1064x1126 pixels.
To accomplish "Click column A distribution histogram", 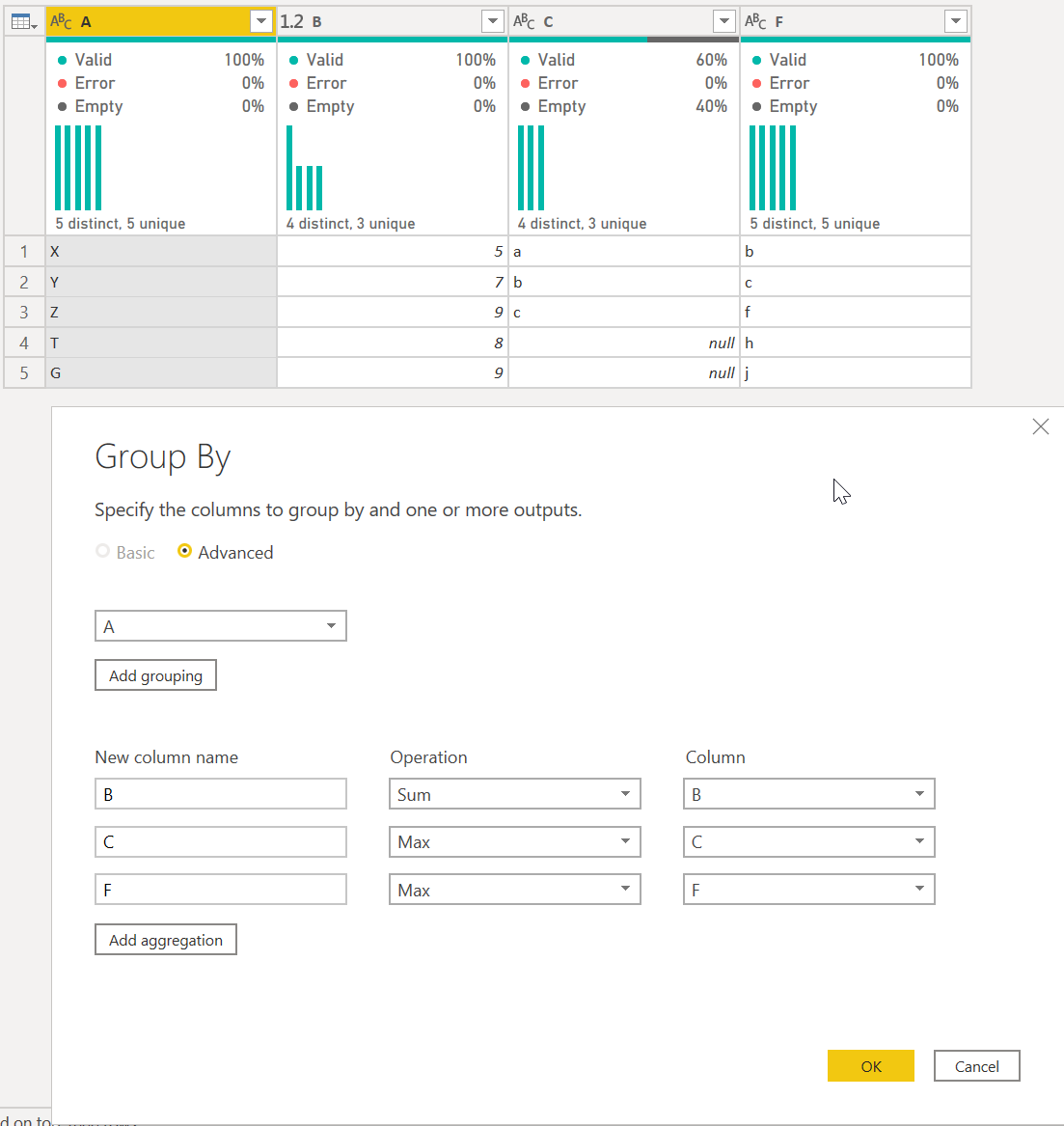I will click(78, 168).
